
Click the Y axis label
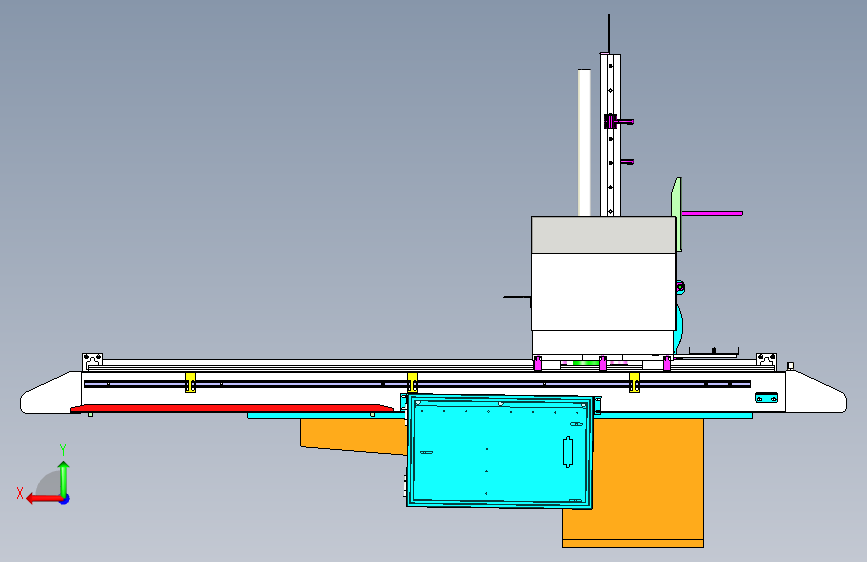point(63,450)
